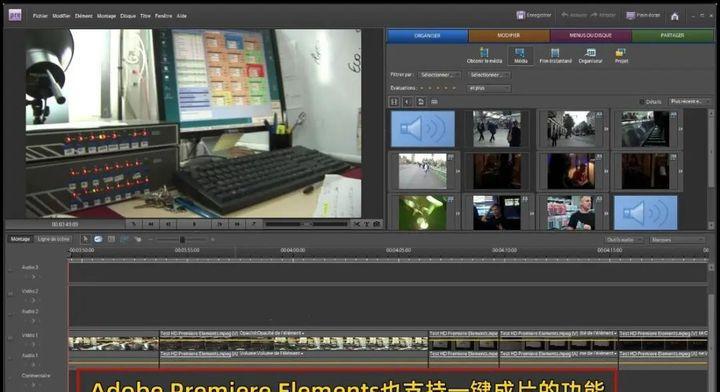
Task: Expand the 'et plus' rating dropdown
Action: [x=489, y=88]
